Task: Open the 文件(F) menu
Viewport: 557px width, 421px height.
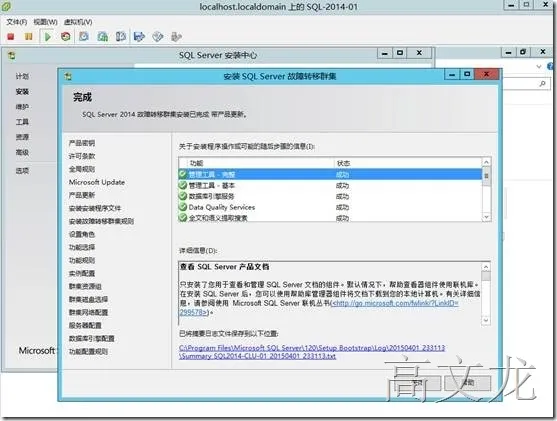Action: pos(17,22)
